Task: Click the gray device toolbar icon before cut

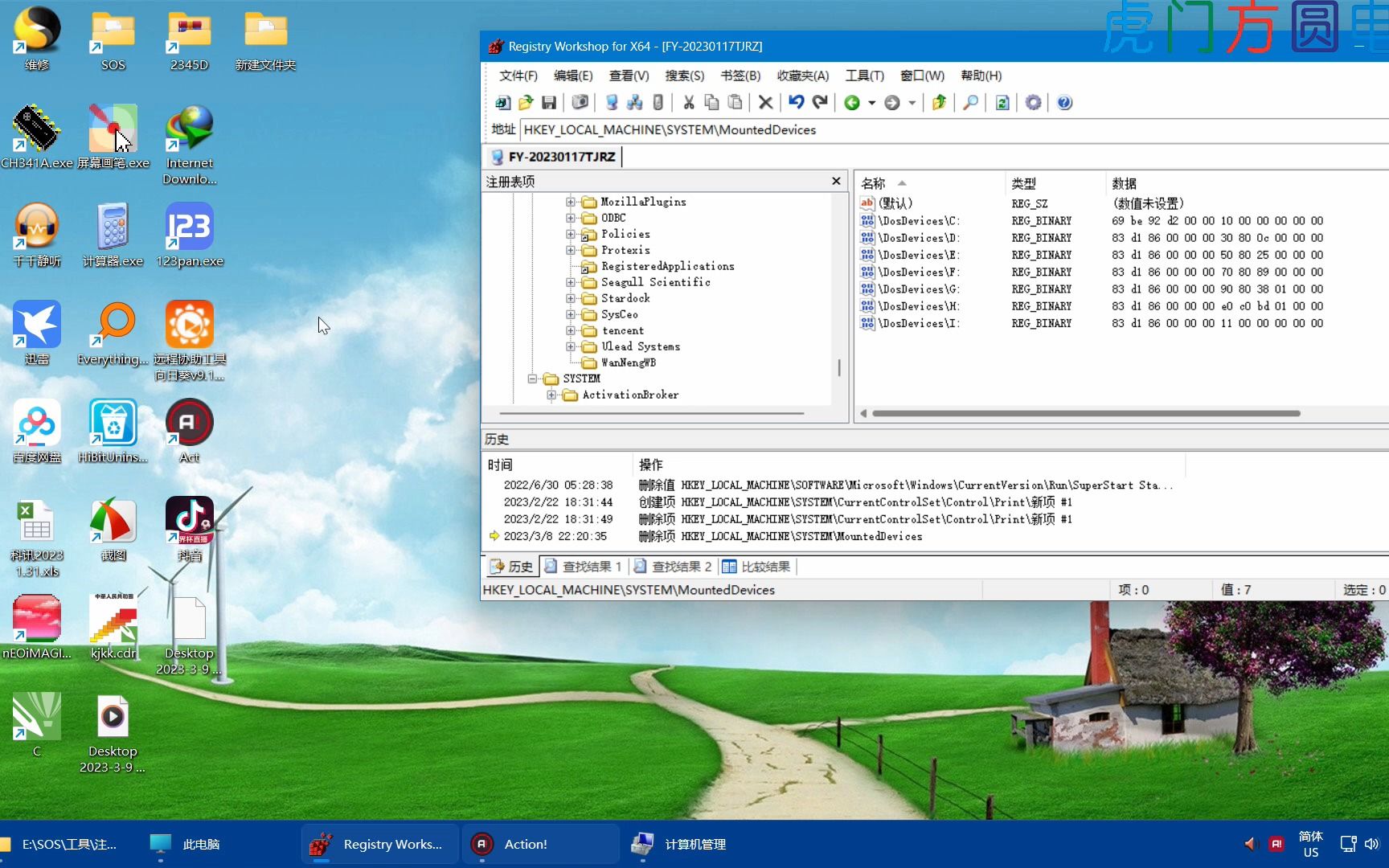Action: (x=658, y=103)
